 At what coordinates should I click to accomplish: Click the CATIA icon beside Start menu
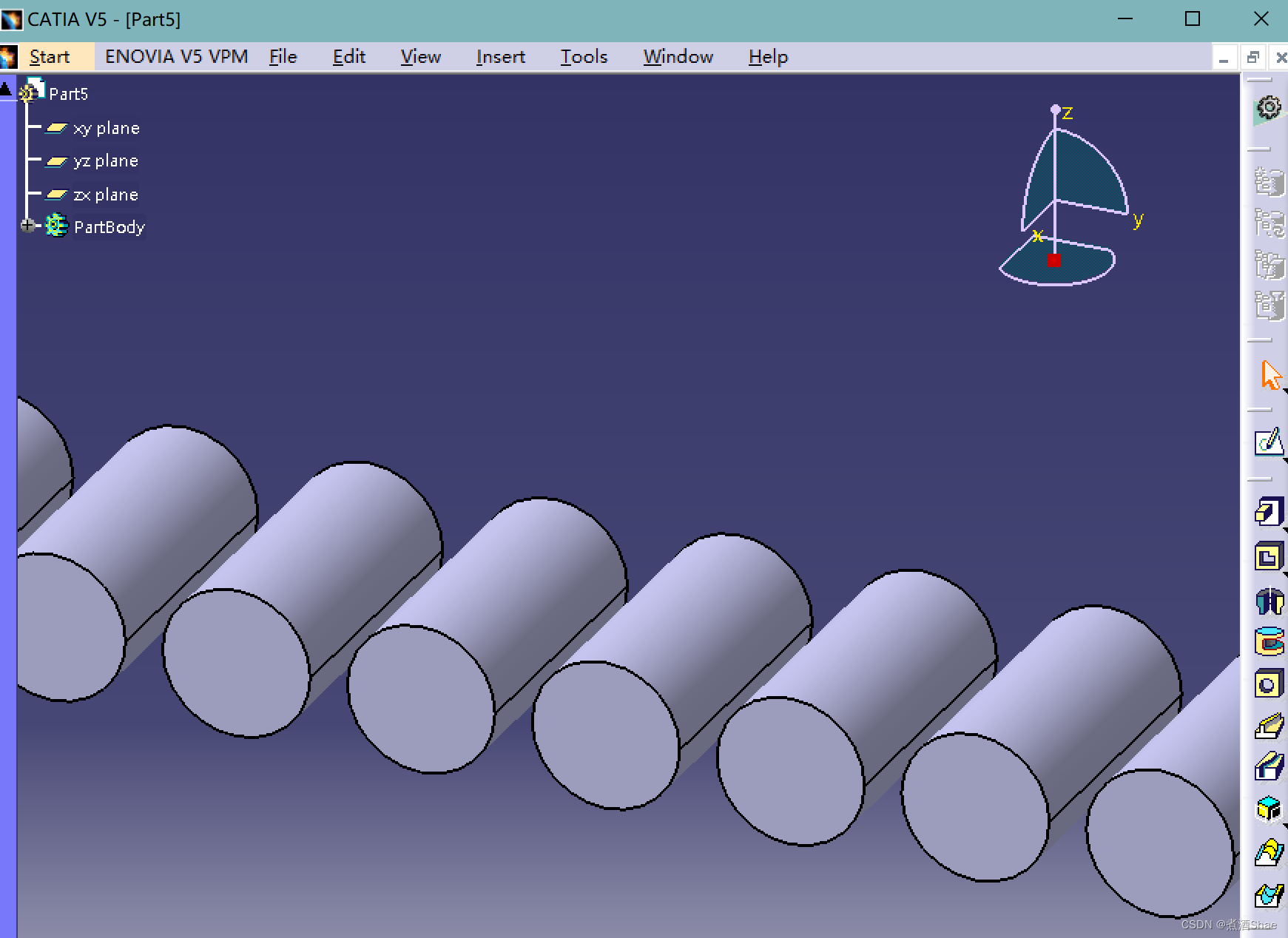(x=9, y=57)
